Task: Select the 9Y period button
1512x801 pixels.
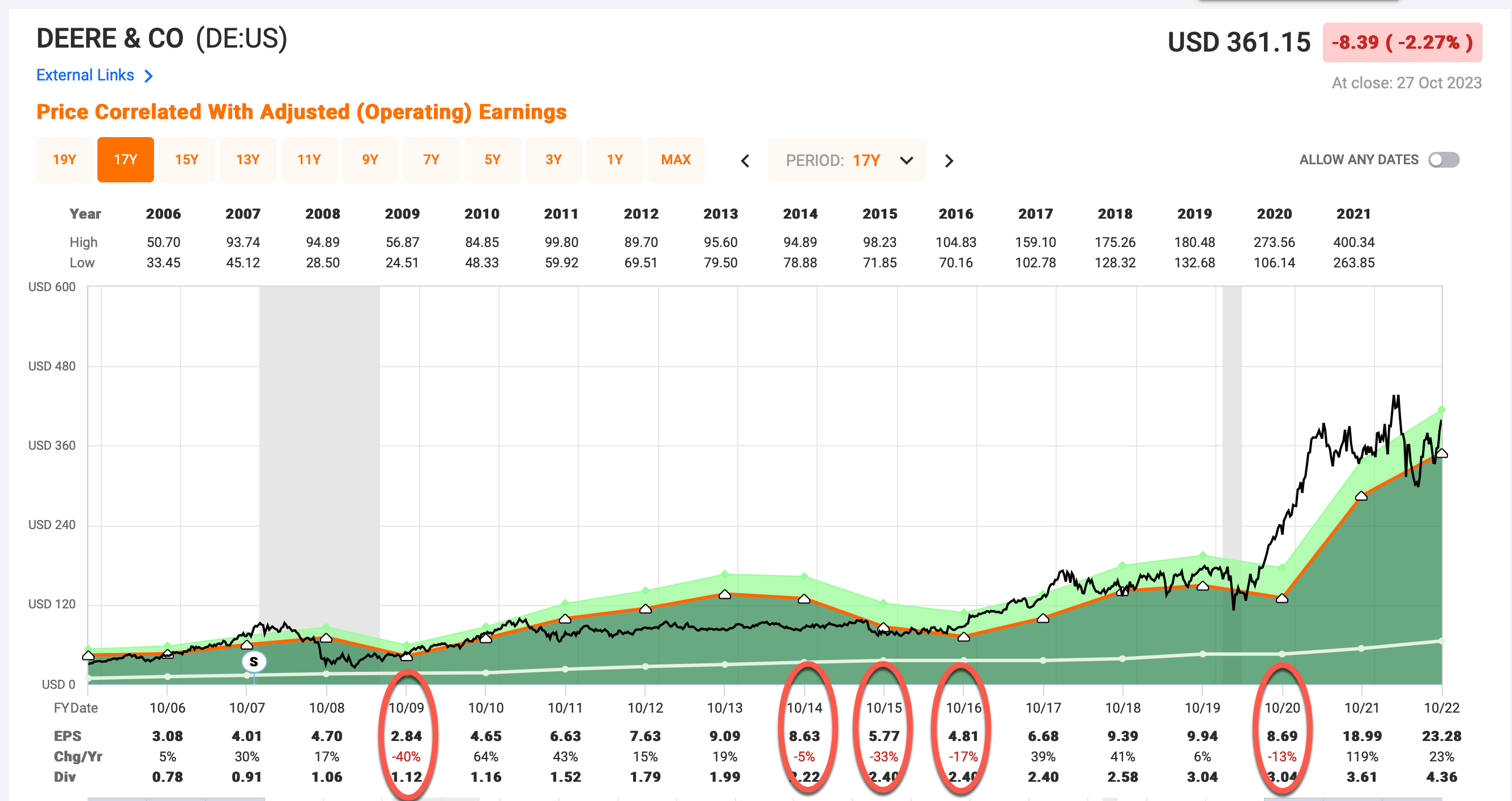Action: click(370, 159)
